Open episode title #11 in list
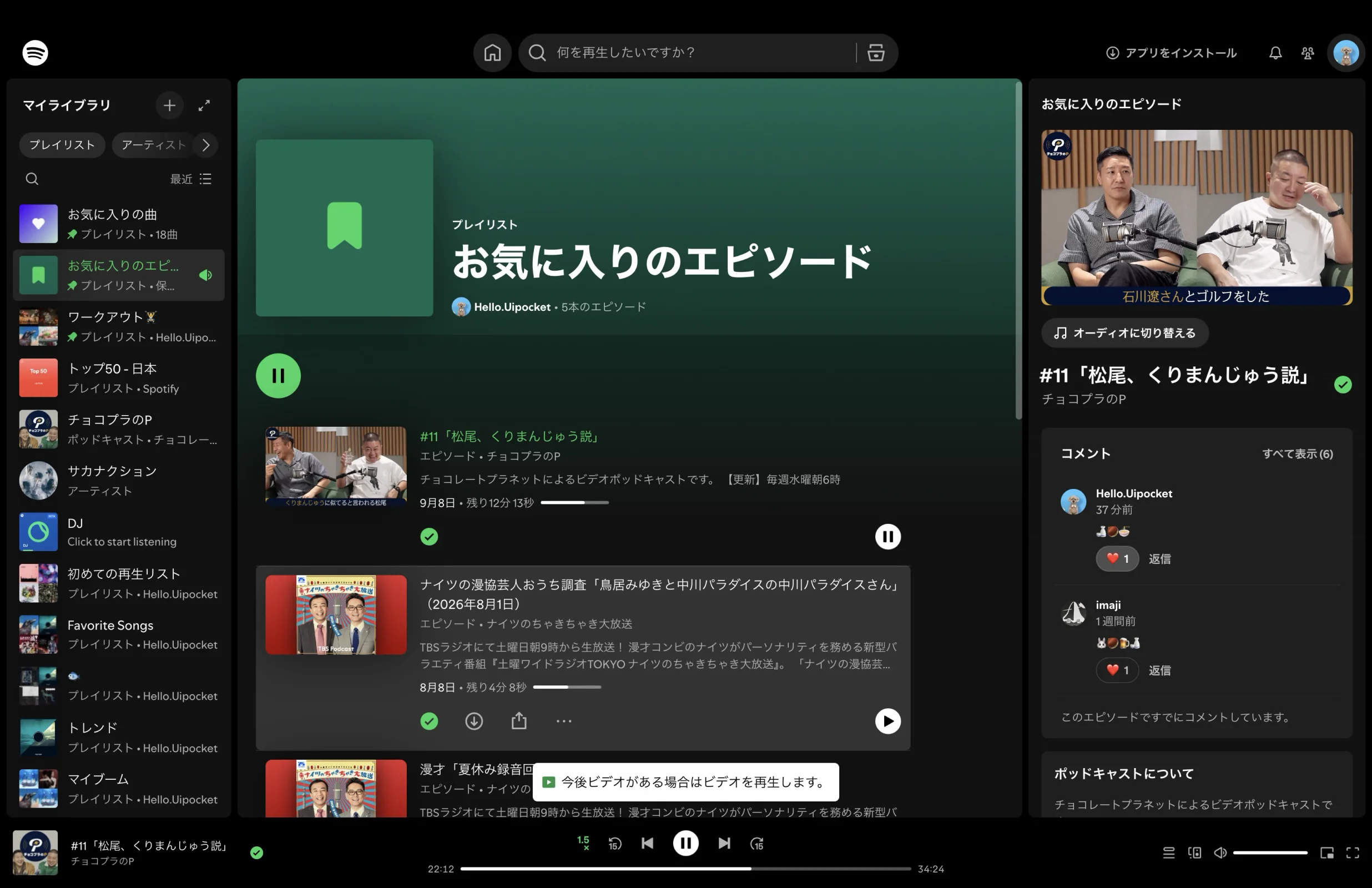Screen dimensions: 1372x888 (x=511, y=436)
